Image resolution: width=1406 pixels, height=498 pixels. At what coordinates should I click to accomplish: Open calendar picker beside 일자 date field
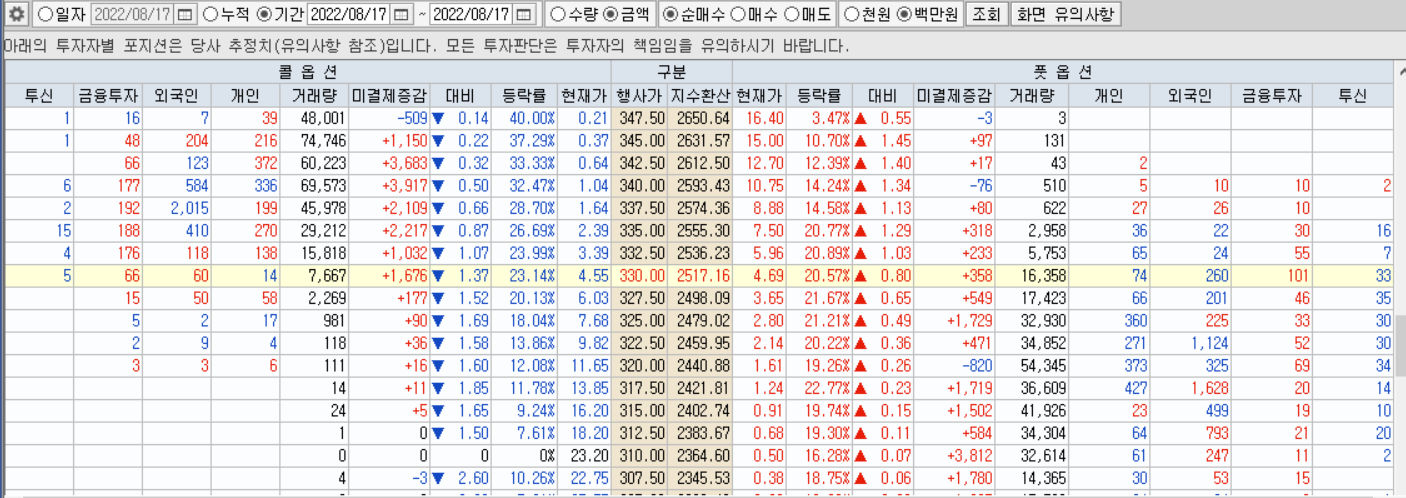tap(185, 15)
